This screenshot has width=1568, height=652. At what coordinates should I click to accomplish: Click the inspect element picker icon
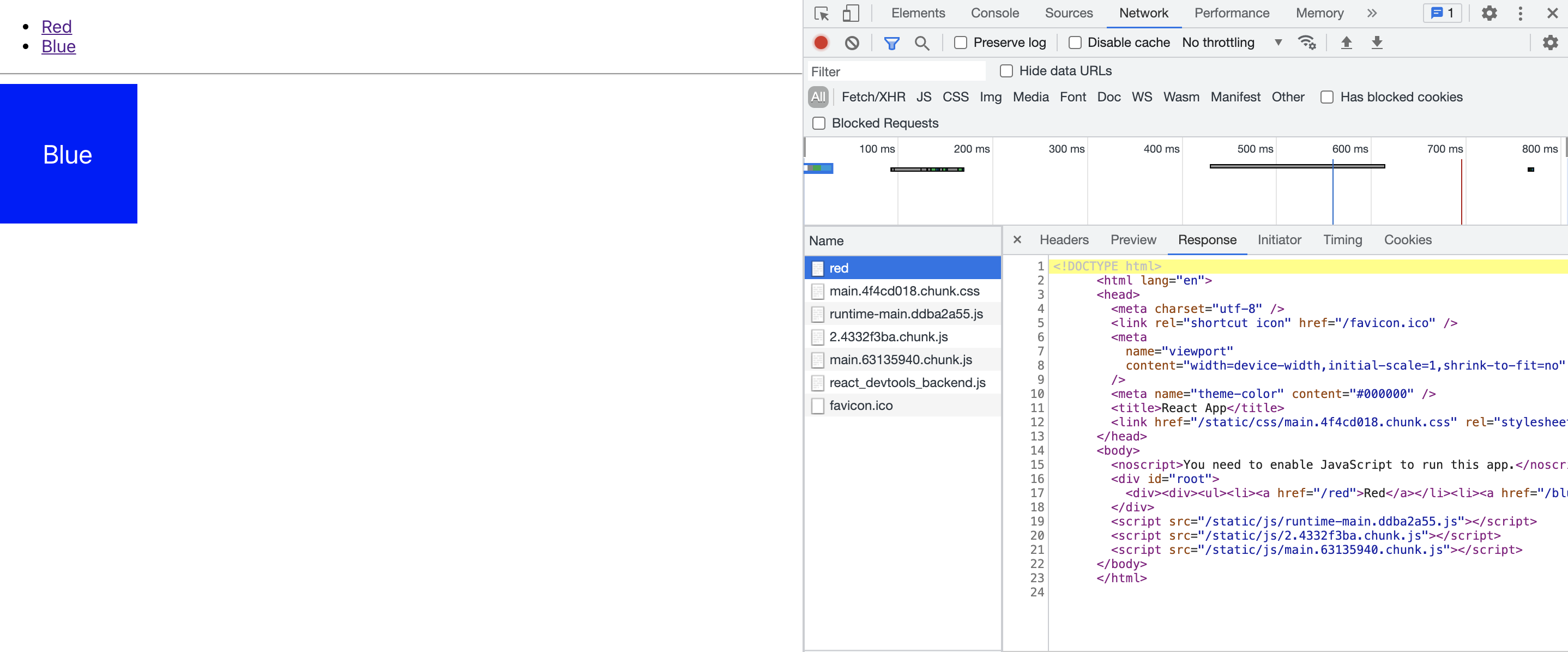pyautogui.click(x=821, y=14)
